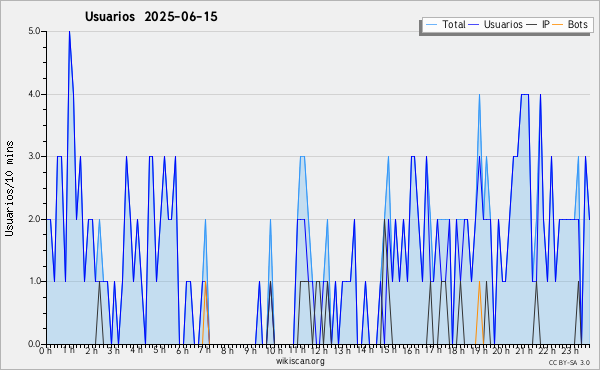Click the CC BY-SA 3.0 license text

569,362
